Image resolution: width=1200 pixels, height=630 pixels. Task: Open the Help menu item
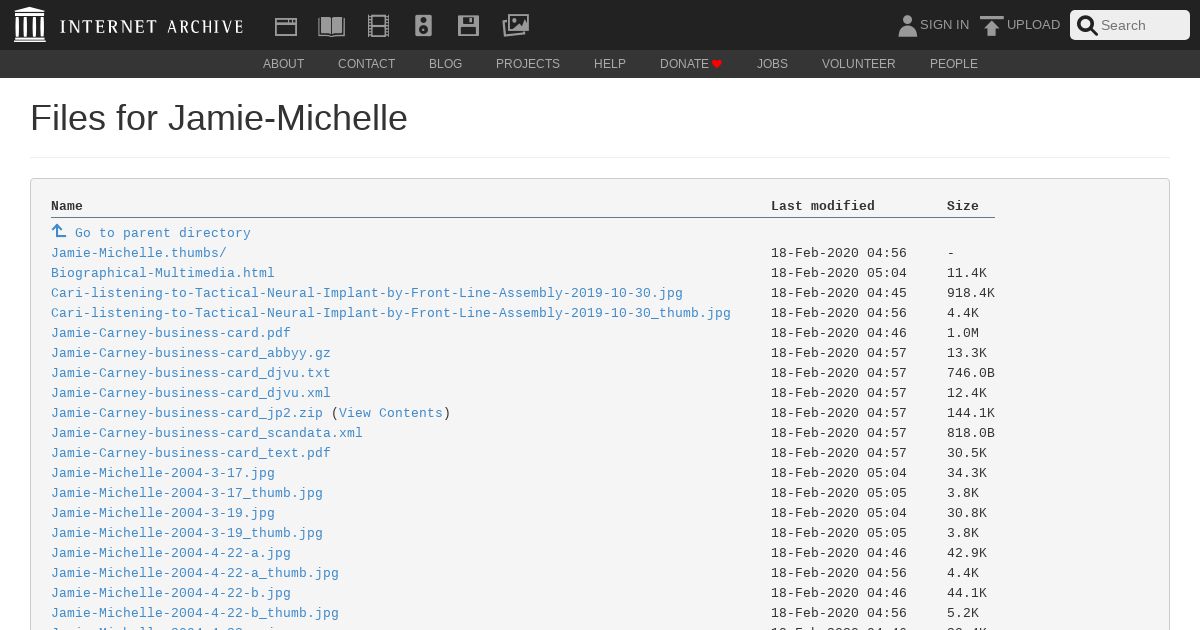click(610, 64)
